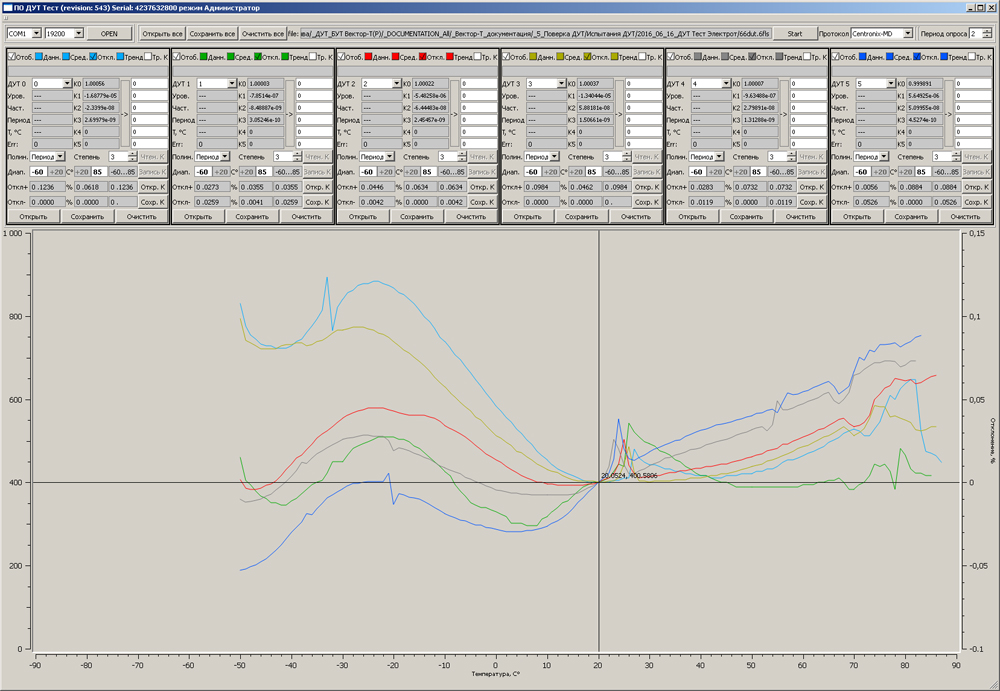This screenshot has width=1000, height=691.
Task: Click the K0 input field right of 1.00022
Action: (x=479, y=84)
